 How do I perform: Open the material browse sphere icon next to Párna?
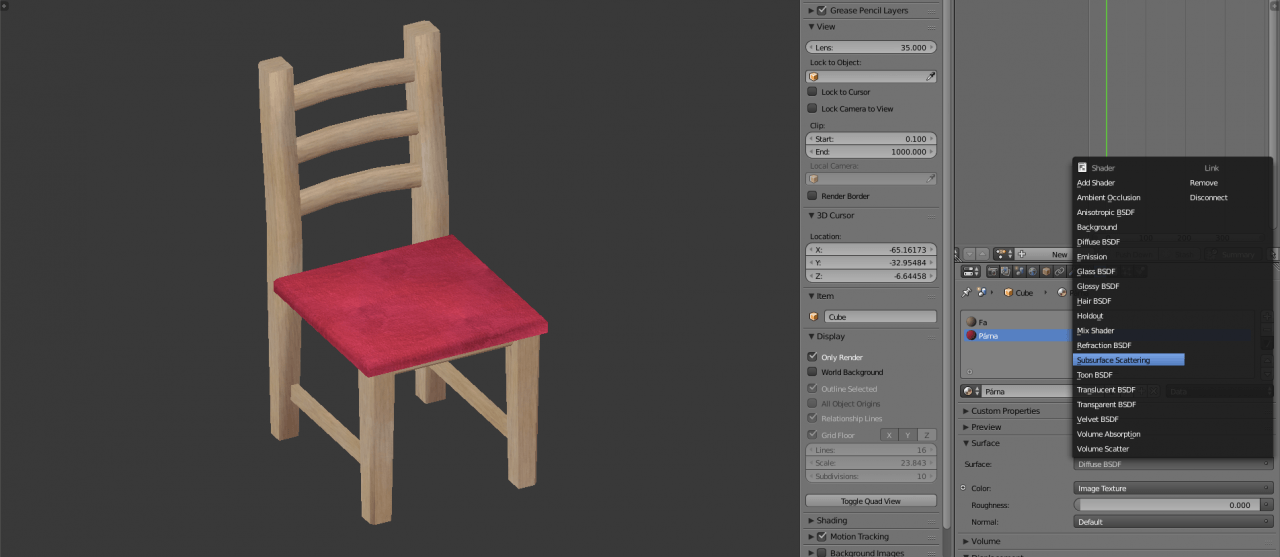pos(968,391)
